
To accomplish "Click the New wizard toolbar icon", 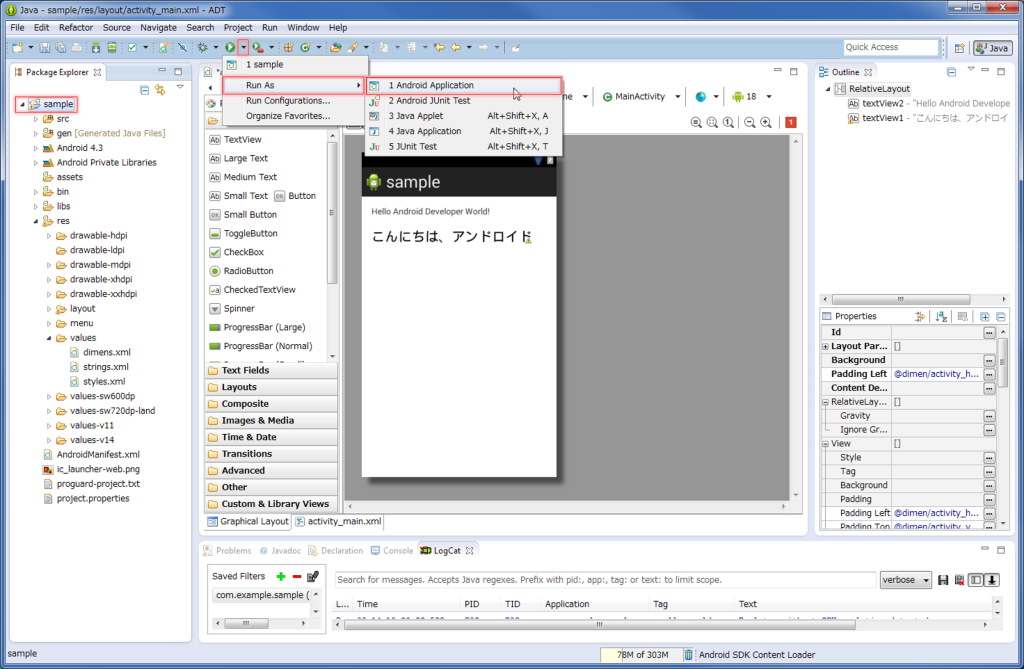I will tap(18, 48).
